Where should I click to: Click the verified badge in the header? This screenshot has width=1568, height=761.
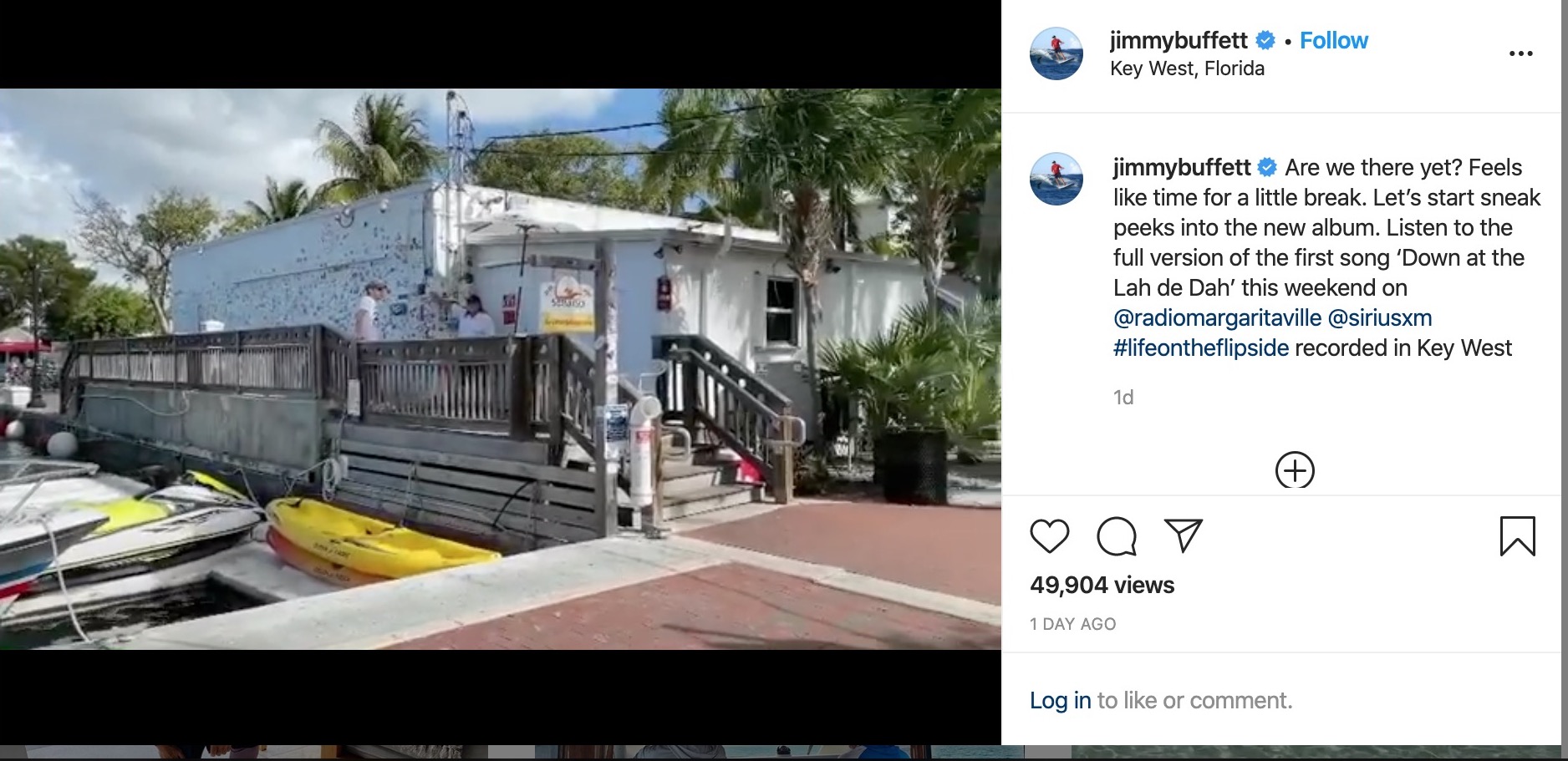point(1265,40)
